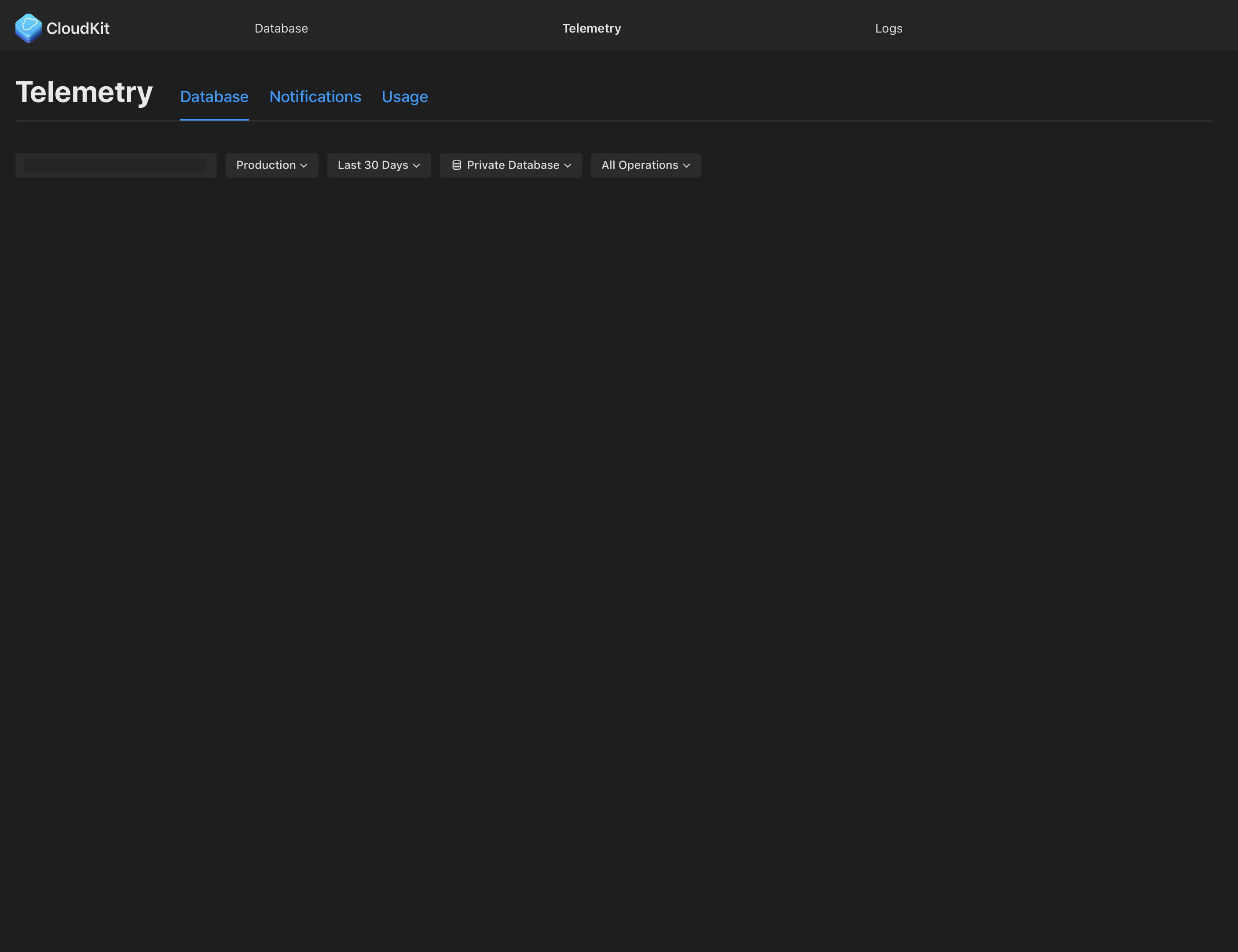Click the chevron next to Production
The width and height of the screenshot is (1238, 952).
pos(304,165)
